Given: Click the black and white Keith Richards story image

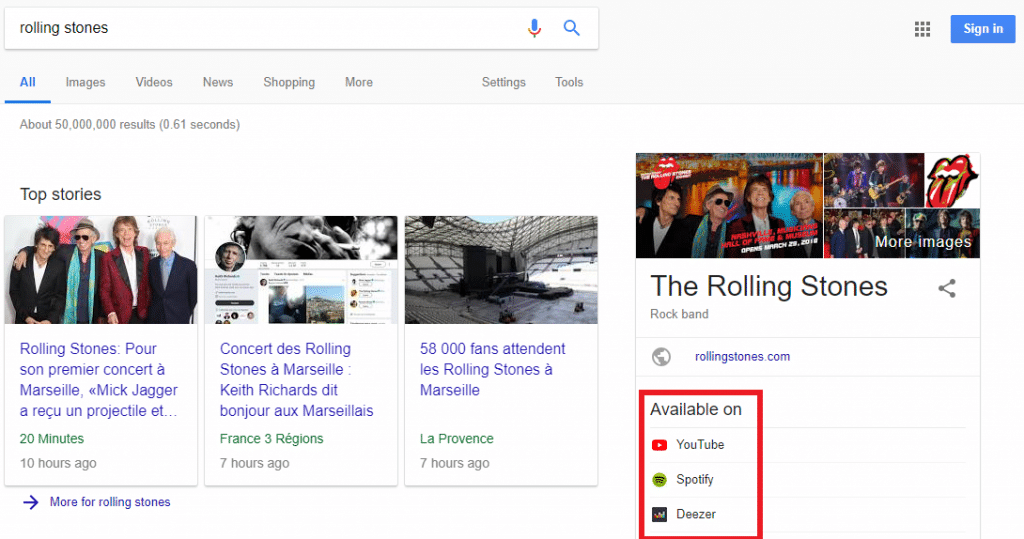Looking at the screenshot, I should point(301,270).
